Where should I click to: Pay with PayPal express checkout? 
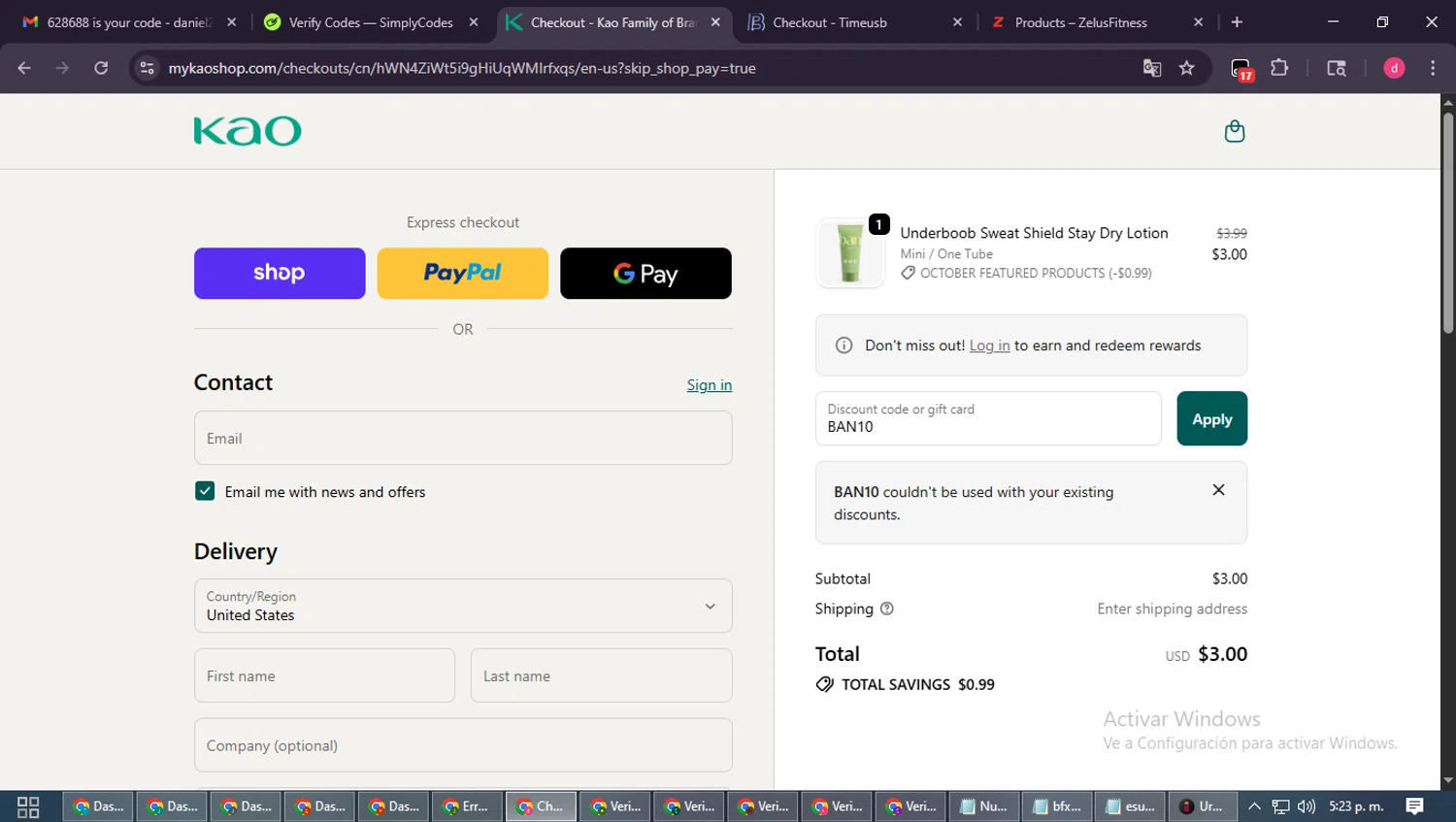tap(462, 273)
